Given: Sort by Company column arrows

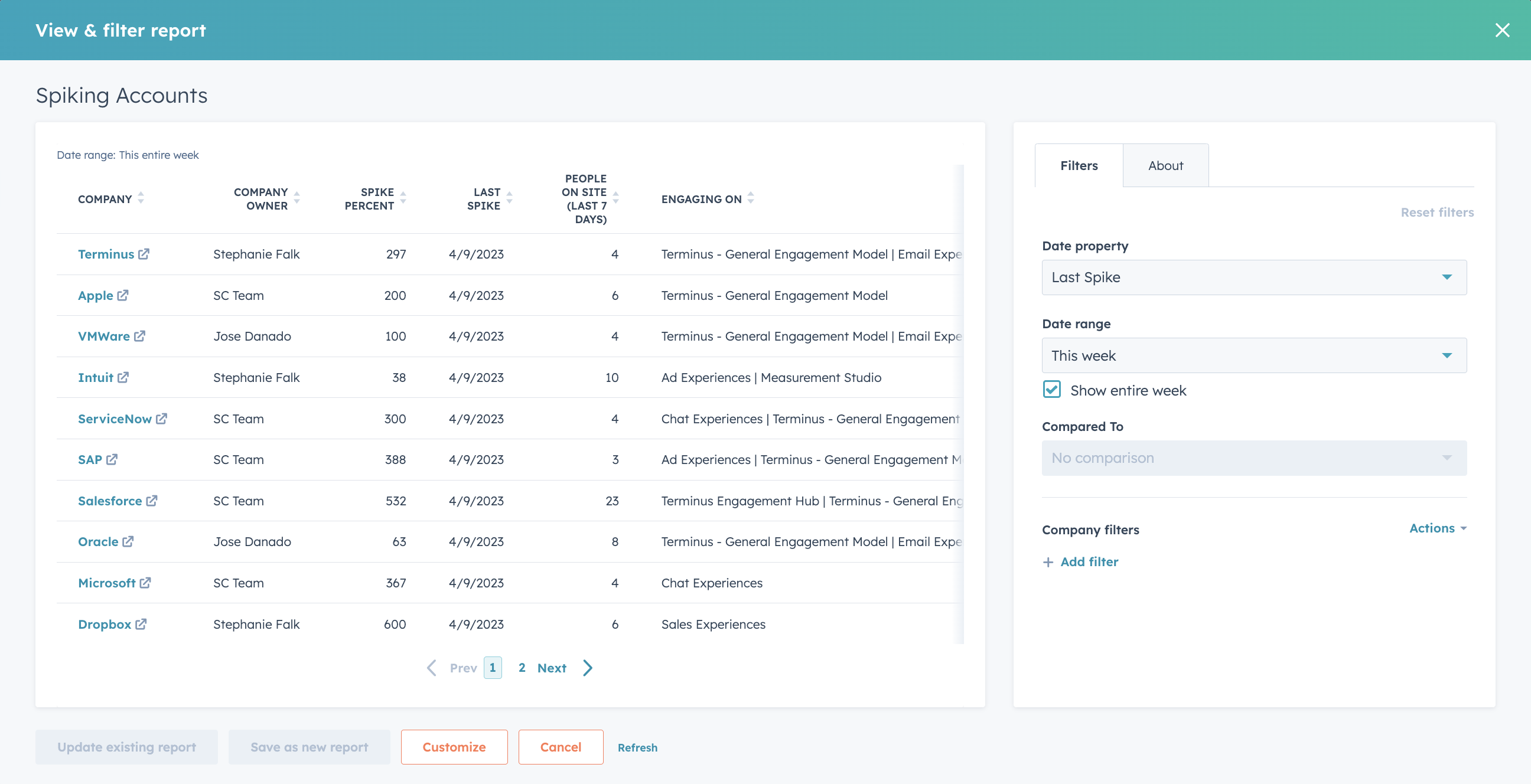Looking at the screenshot, I should [141, 198].
